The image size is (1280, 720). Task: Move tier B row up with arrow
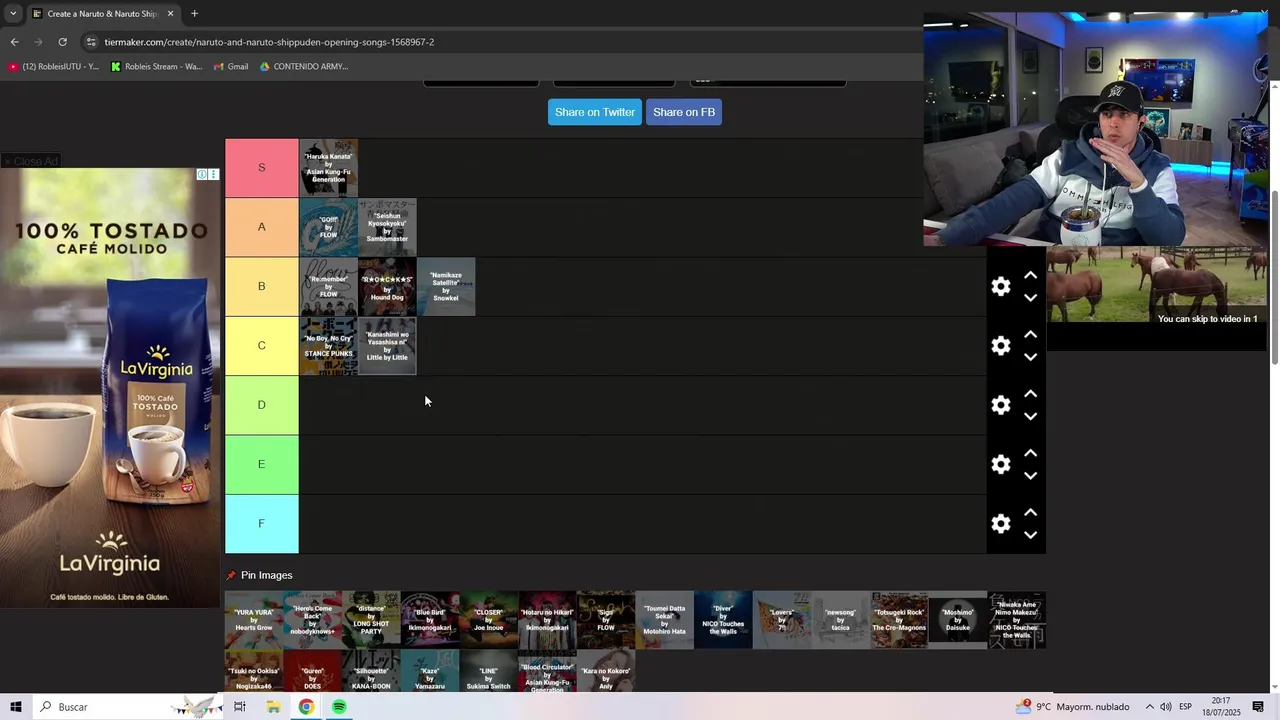(x=1030, y=275)
